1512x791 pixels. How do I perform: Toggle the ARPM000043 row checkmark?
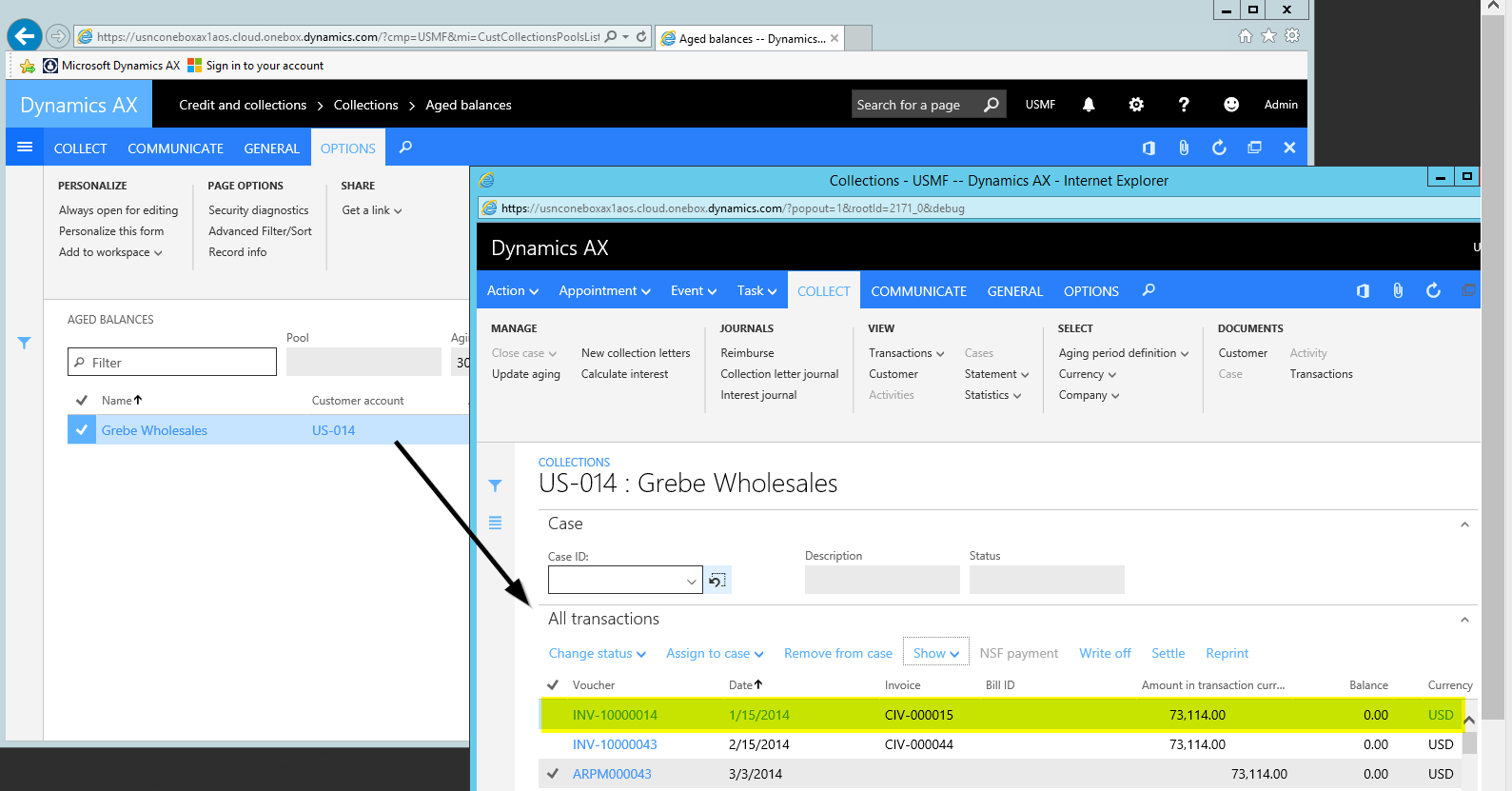tap(553, 774)
